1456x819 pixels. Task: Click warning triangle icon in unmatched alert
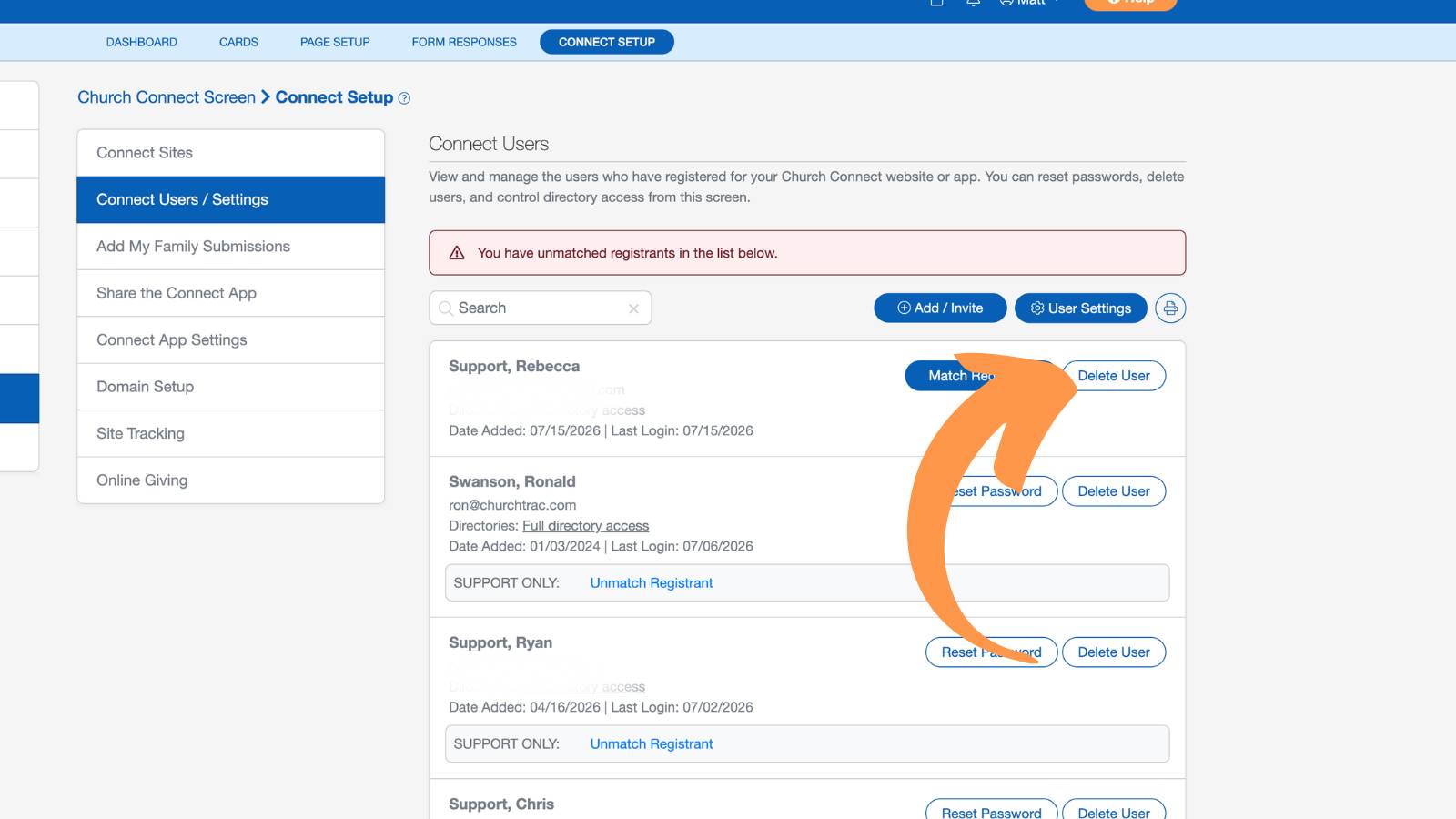tap(457, 253)
